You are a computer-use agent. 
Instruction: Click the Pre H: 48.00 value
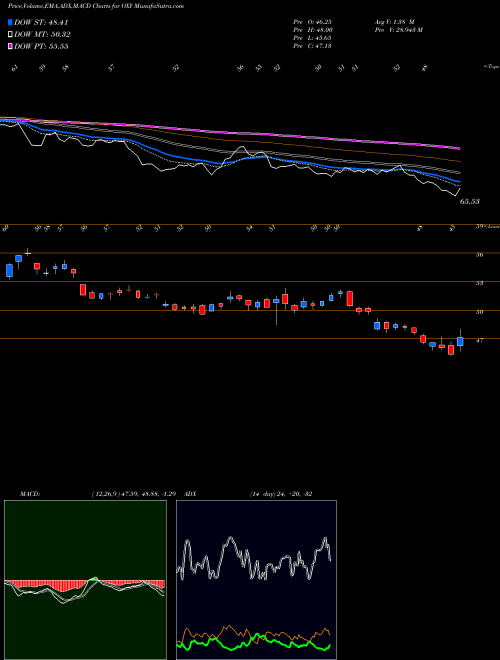click(313, 30)
